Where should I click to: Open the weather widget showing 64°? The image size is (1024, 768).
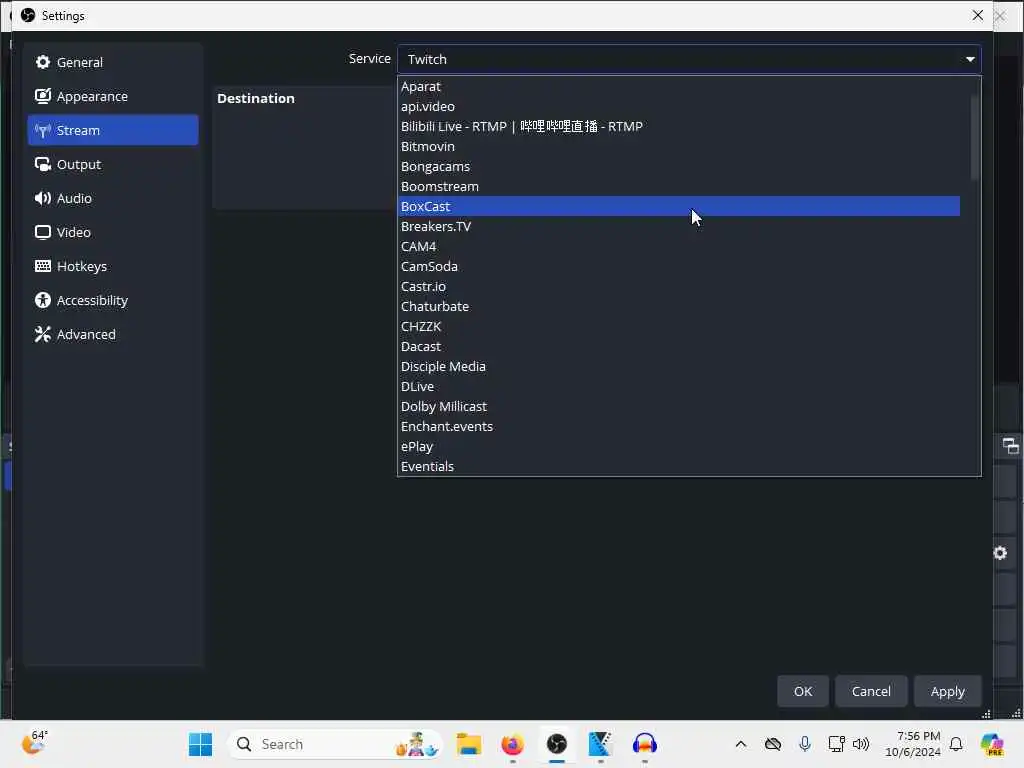point(35,743)
